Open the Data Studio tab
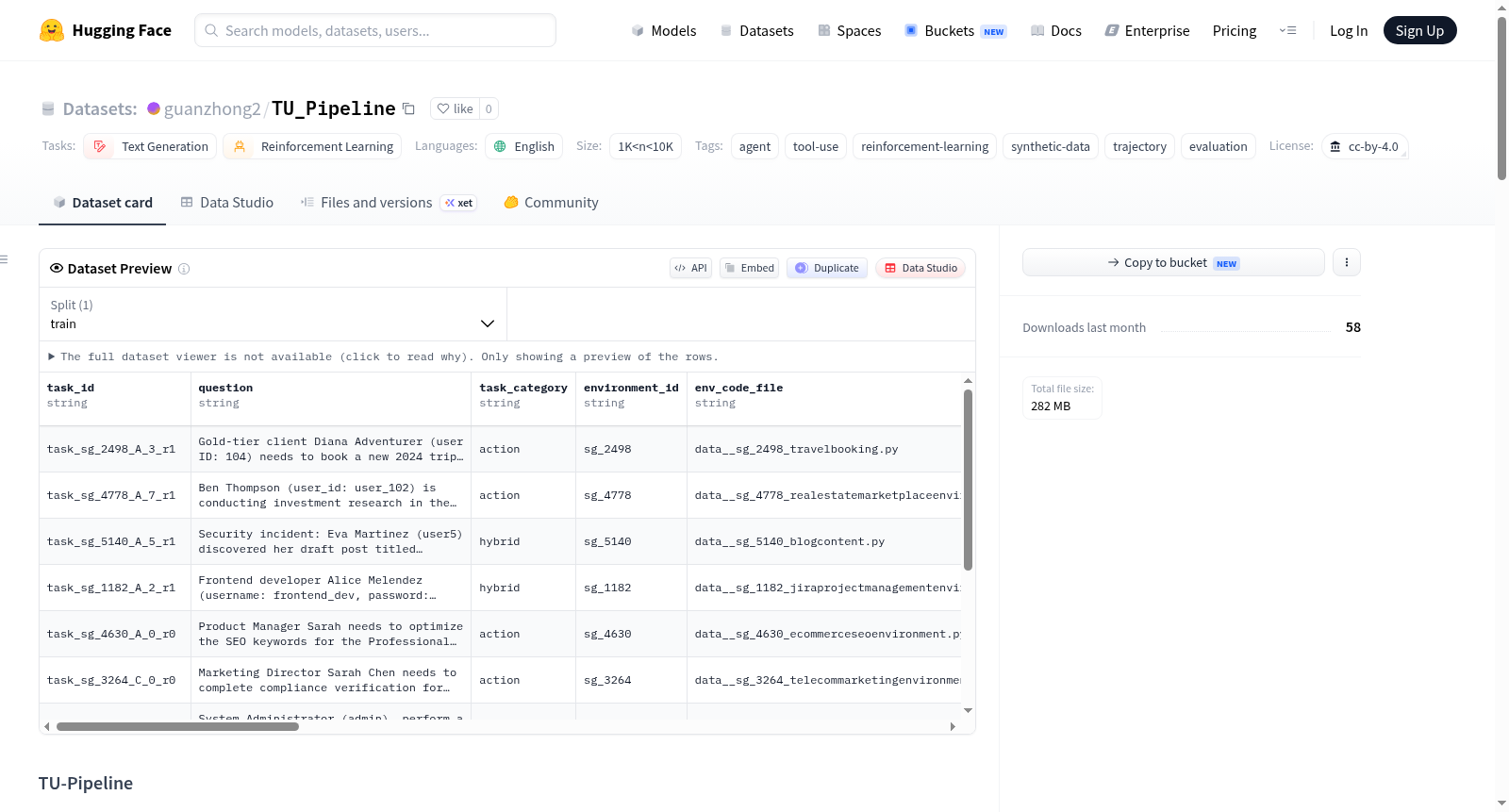The height and width of the screenshot is (812, 1509). tap(226, 203)
